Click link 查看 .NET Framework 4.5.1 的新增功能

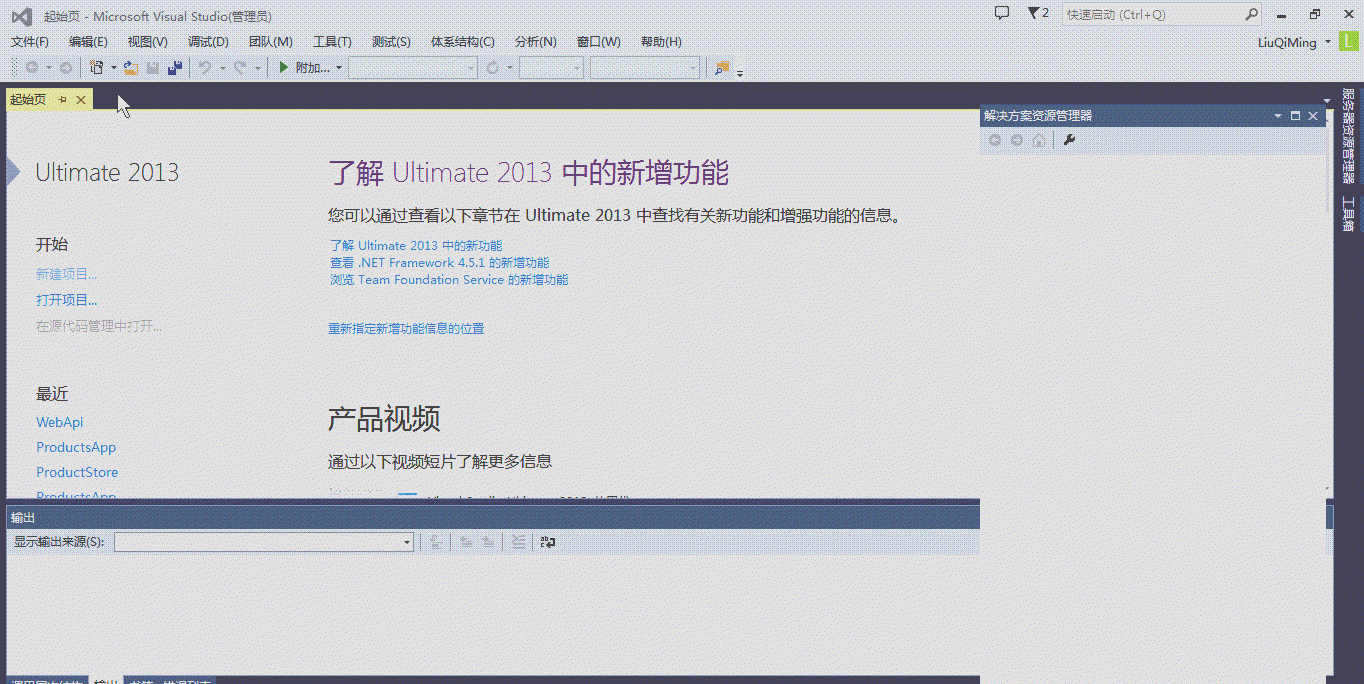[439, 262]
